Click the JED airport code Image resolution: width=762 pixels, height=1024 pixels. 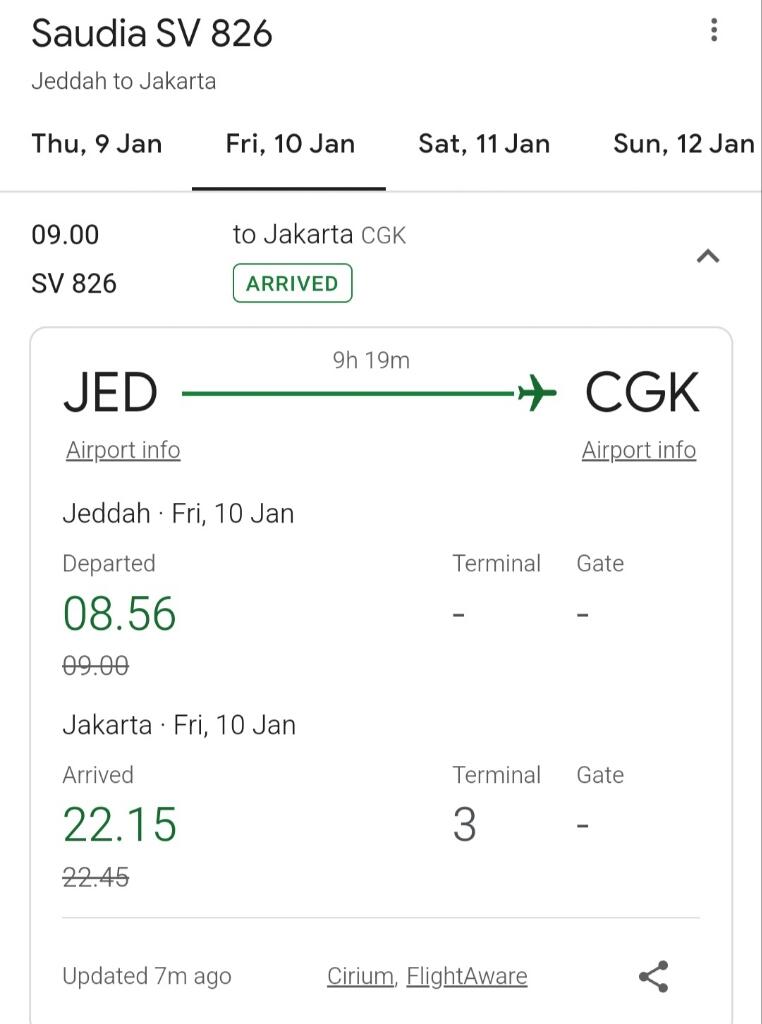coord(110,393)
